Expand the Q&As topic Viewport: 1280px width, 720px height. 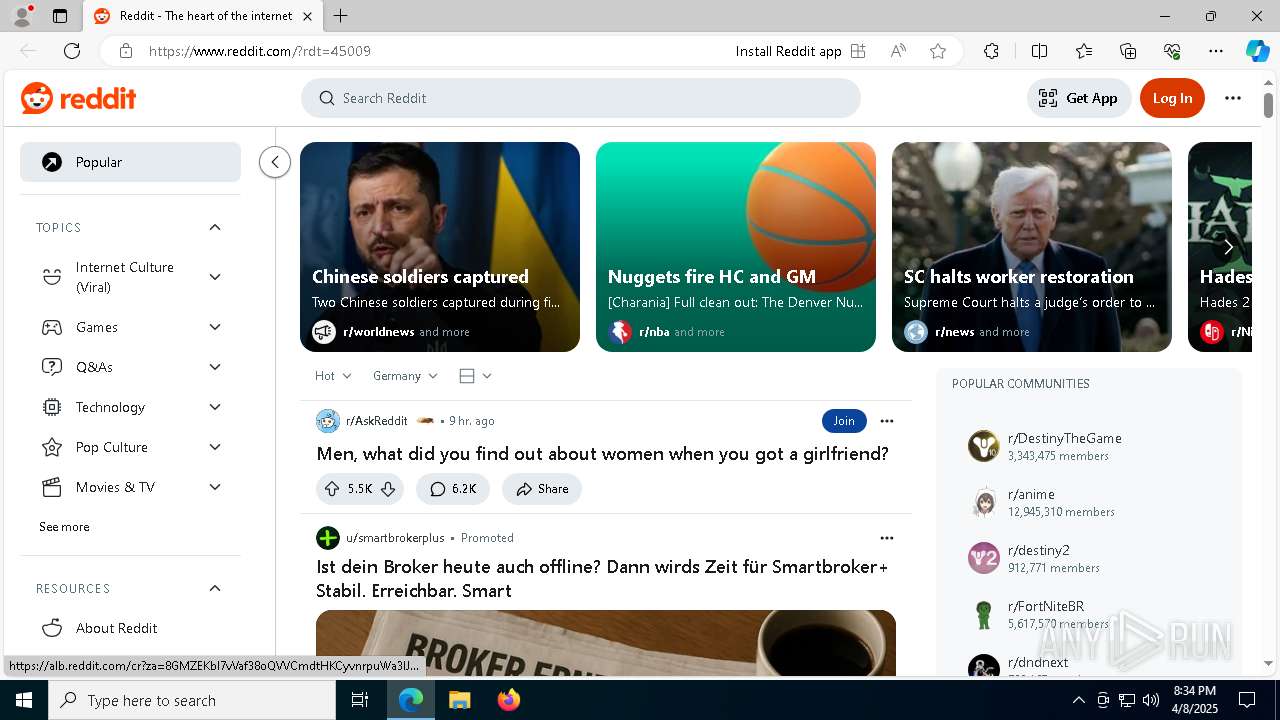[215, 367]
